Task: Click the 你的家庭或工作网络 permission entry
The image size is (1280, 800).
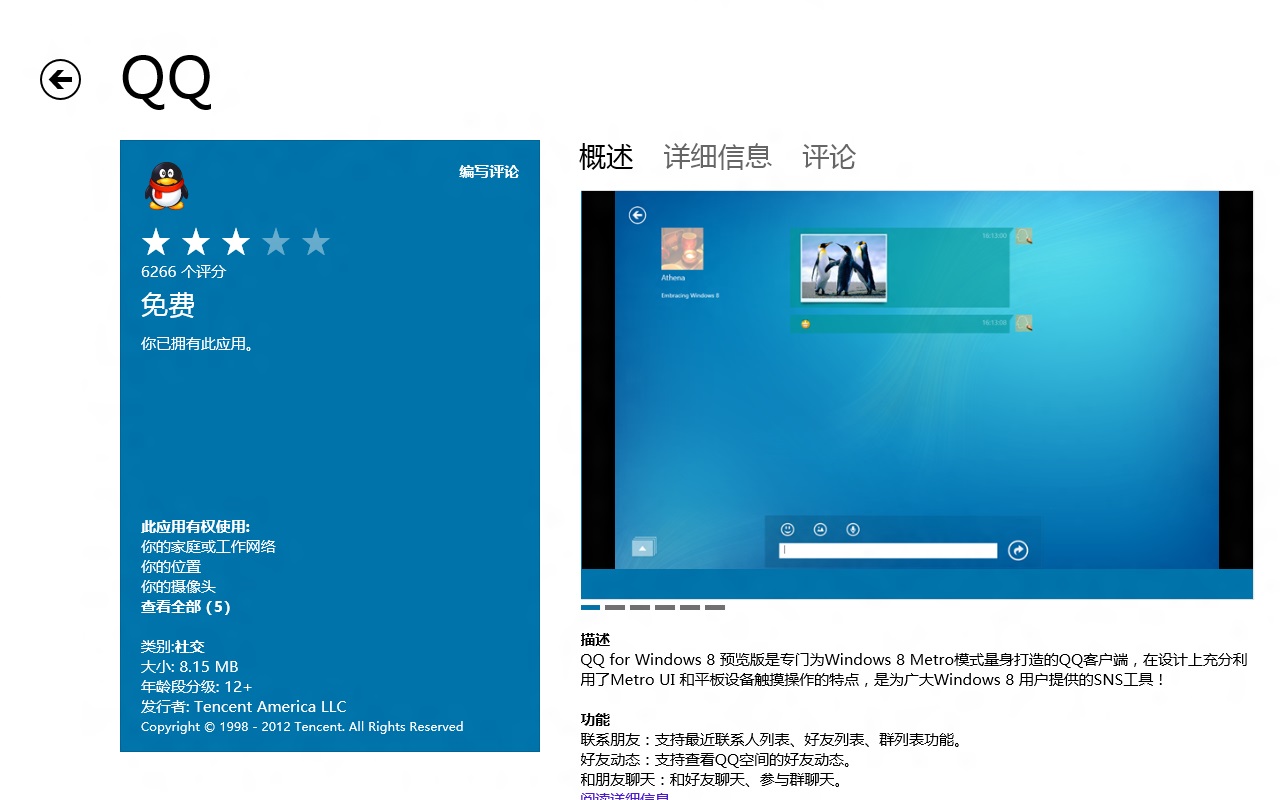Action: click(208, 547)
